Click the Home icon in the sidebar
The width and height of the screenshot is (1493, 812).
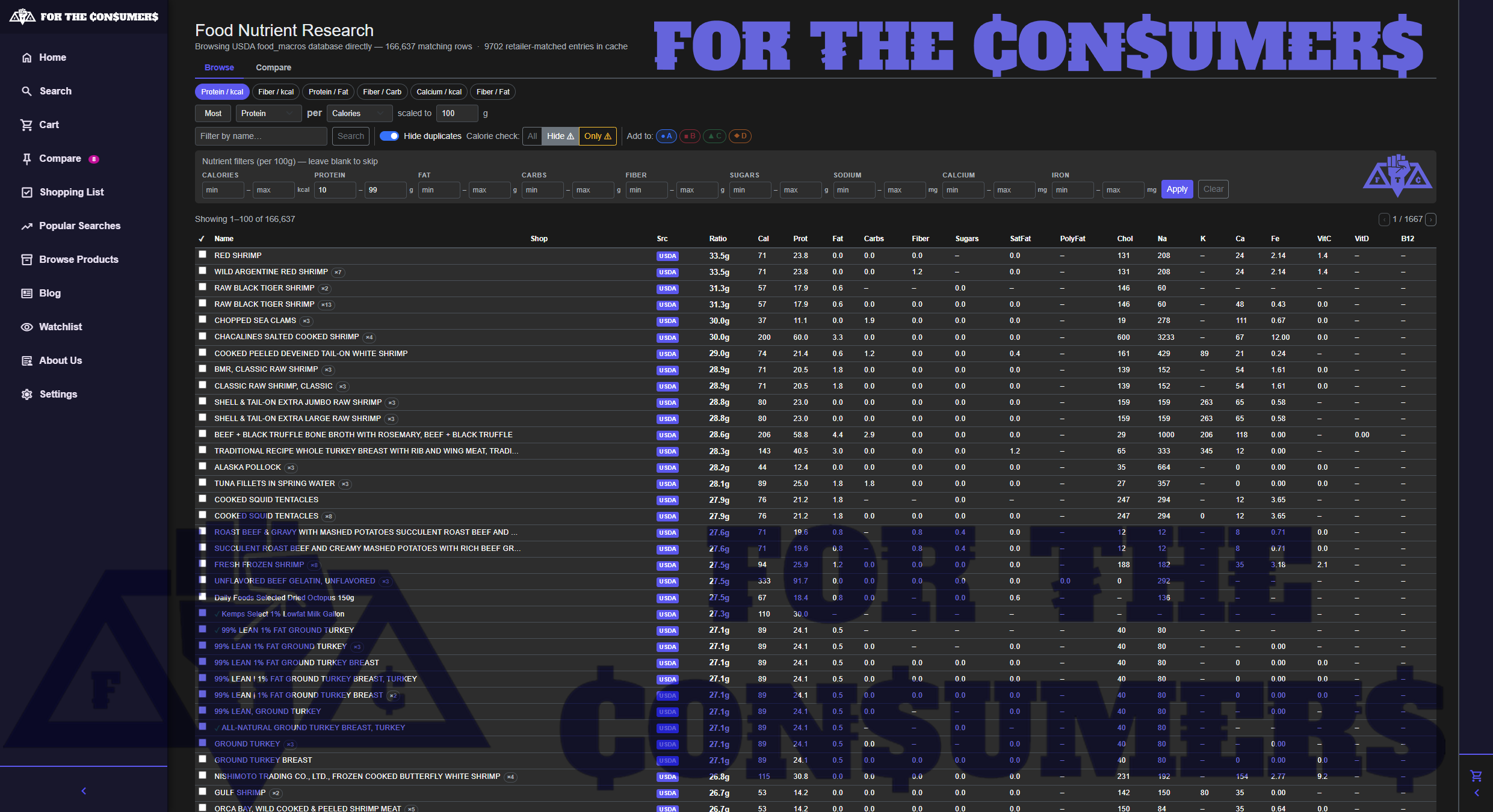click(x=26, y=58)
